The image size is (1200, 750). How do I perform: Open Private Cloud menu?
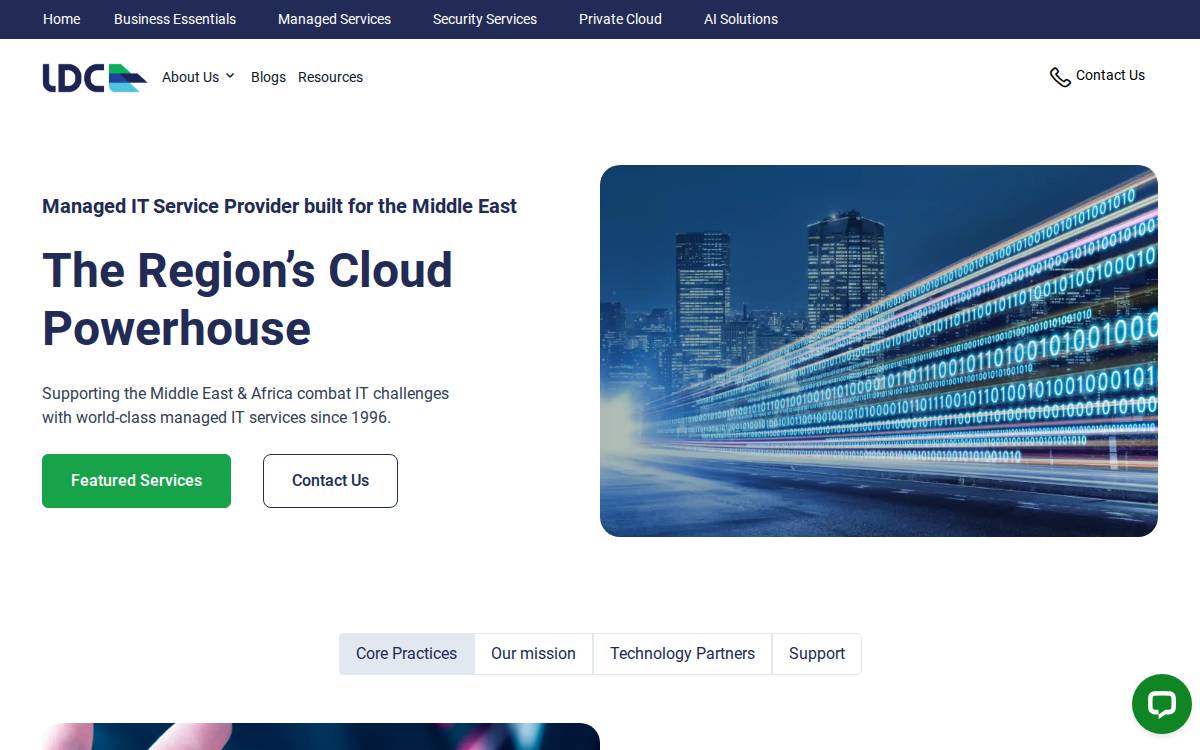click(x=620, y=19)
